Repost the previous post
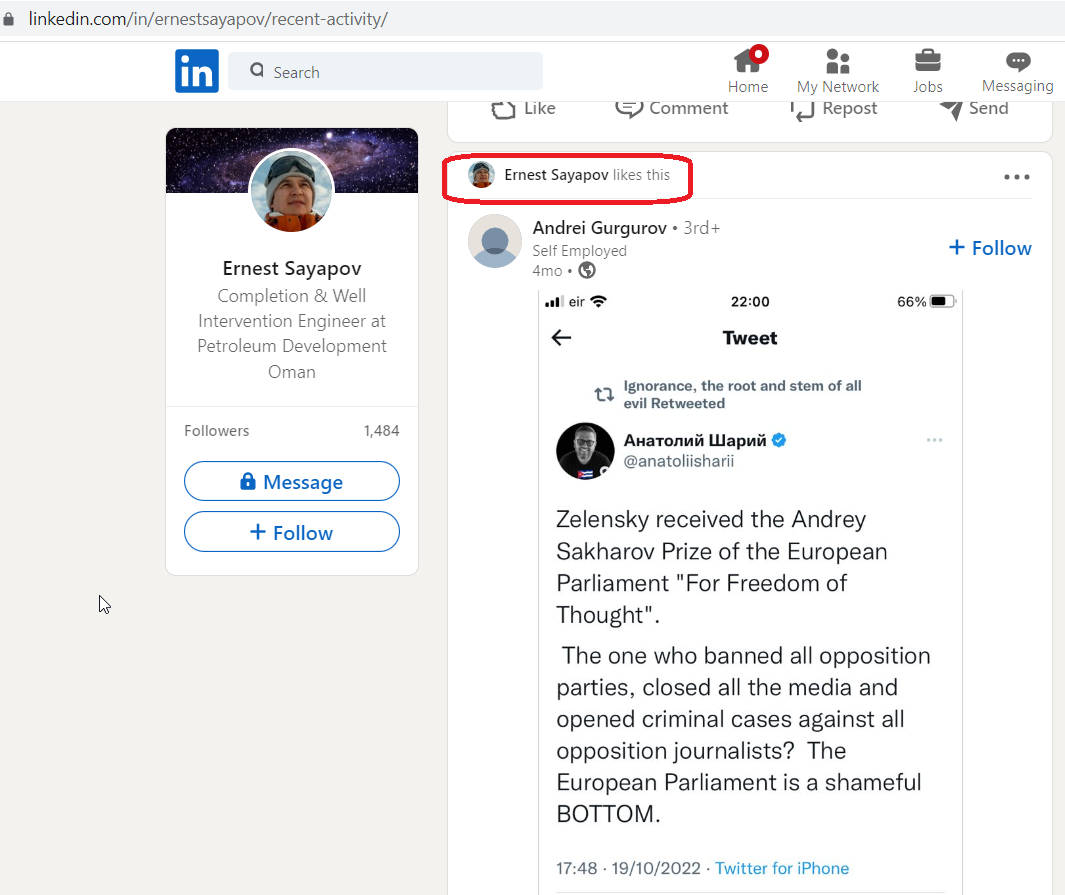This screenshot has width=1065, height=895. tap(833, 109)
